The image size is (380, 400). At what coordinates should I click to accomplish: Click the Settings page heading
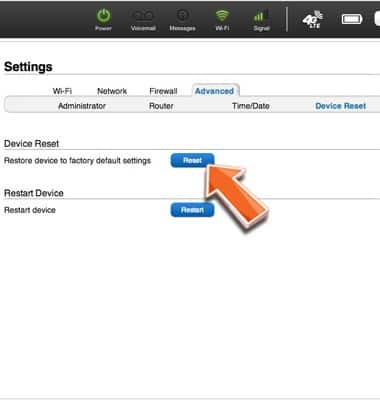click(x=28, y=67)
